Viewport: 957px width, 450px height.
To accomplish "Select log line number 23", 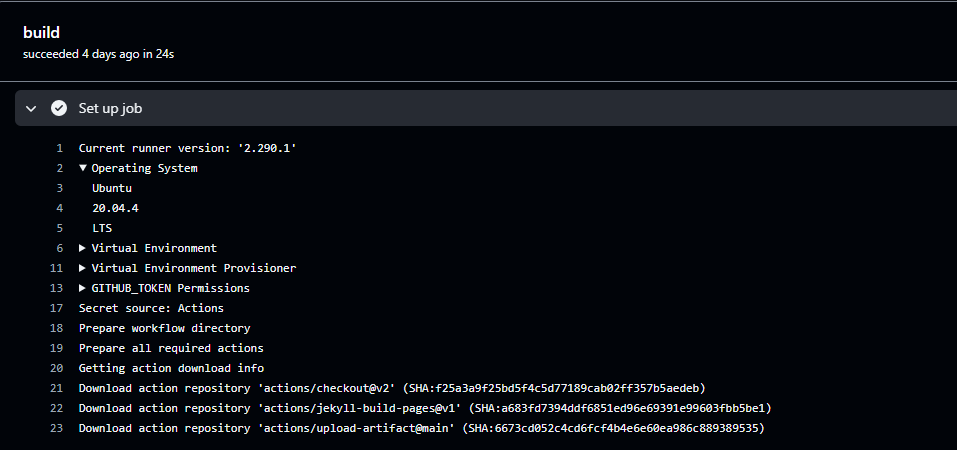I will pyautogui.click(x=56, y=429).
